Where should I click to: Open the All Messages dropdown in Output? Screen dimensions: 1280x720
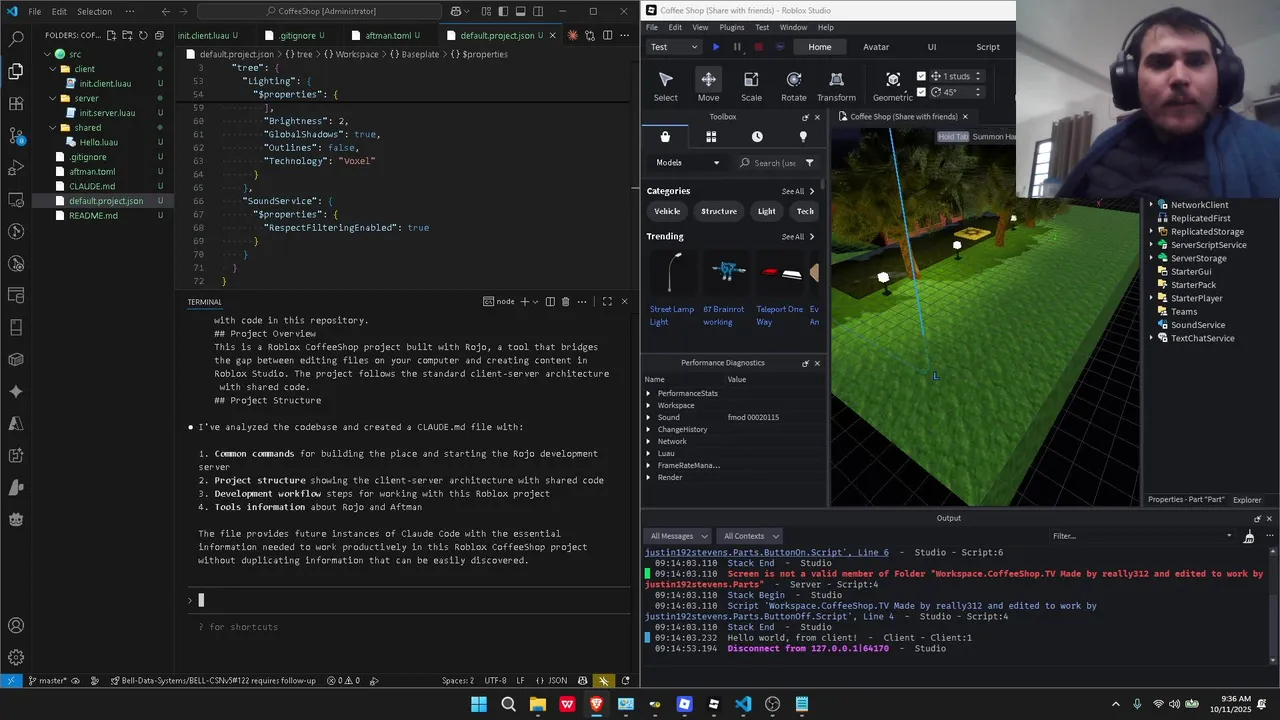pos(678,536)
